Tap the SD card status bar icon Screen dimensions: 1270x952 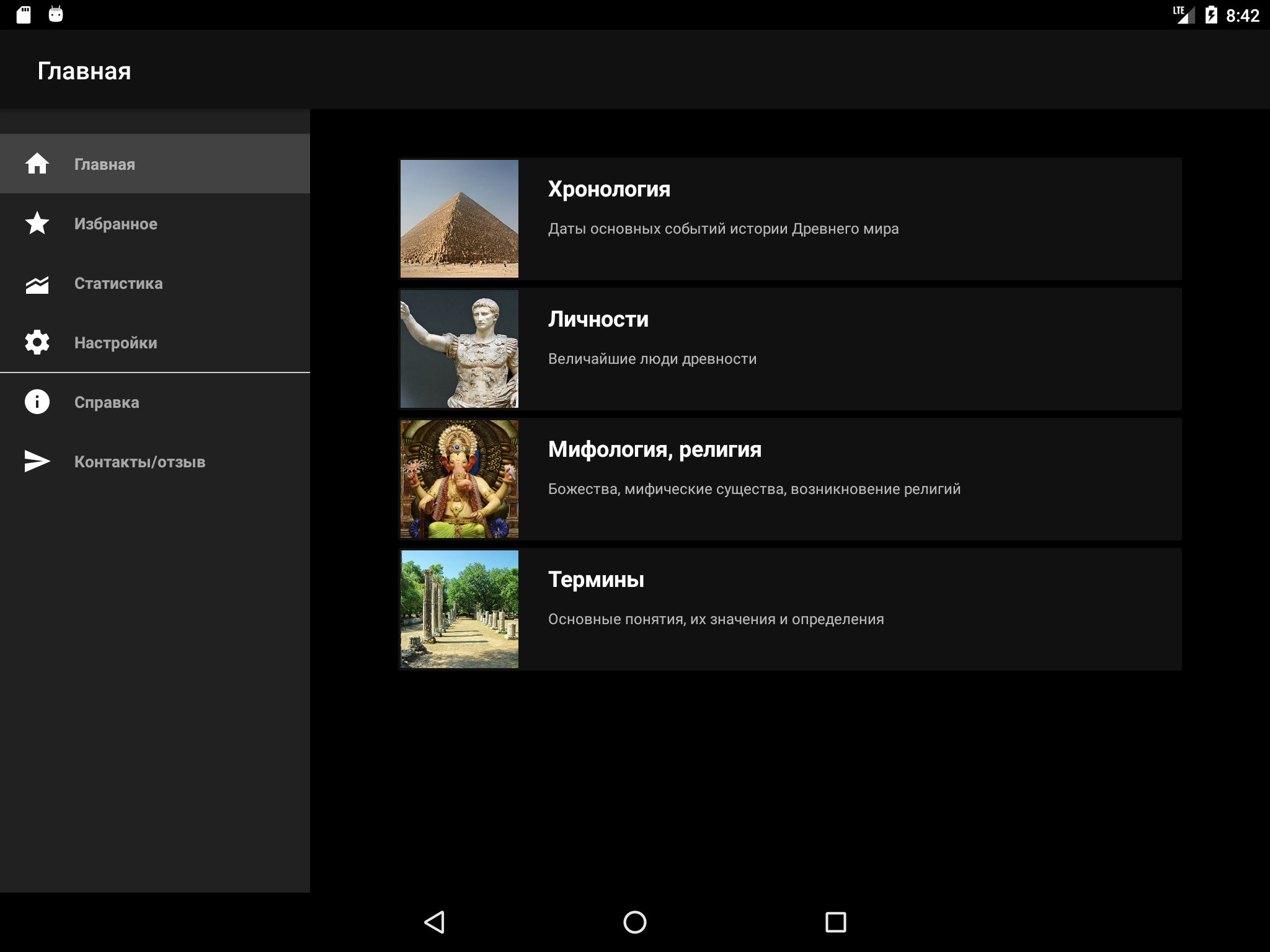point(24,15)
